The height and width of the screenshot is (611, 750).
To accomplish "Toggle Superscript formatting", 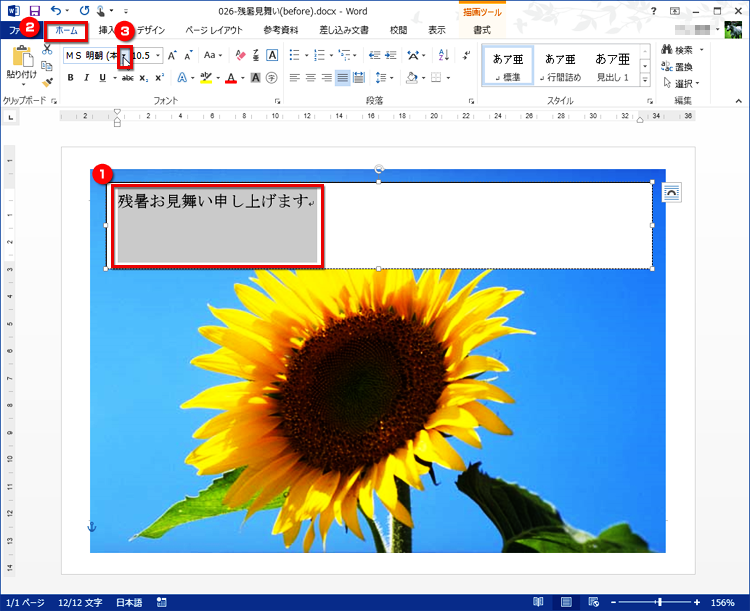I will (x=160, y=78).
